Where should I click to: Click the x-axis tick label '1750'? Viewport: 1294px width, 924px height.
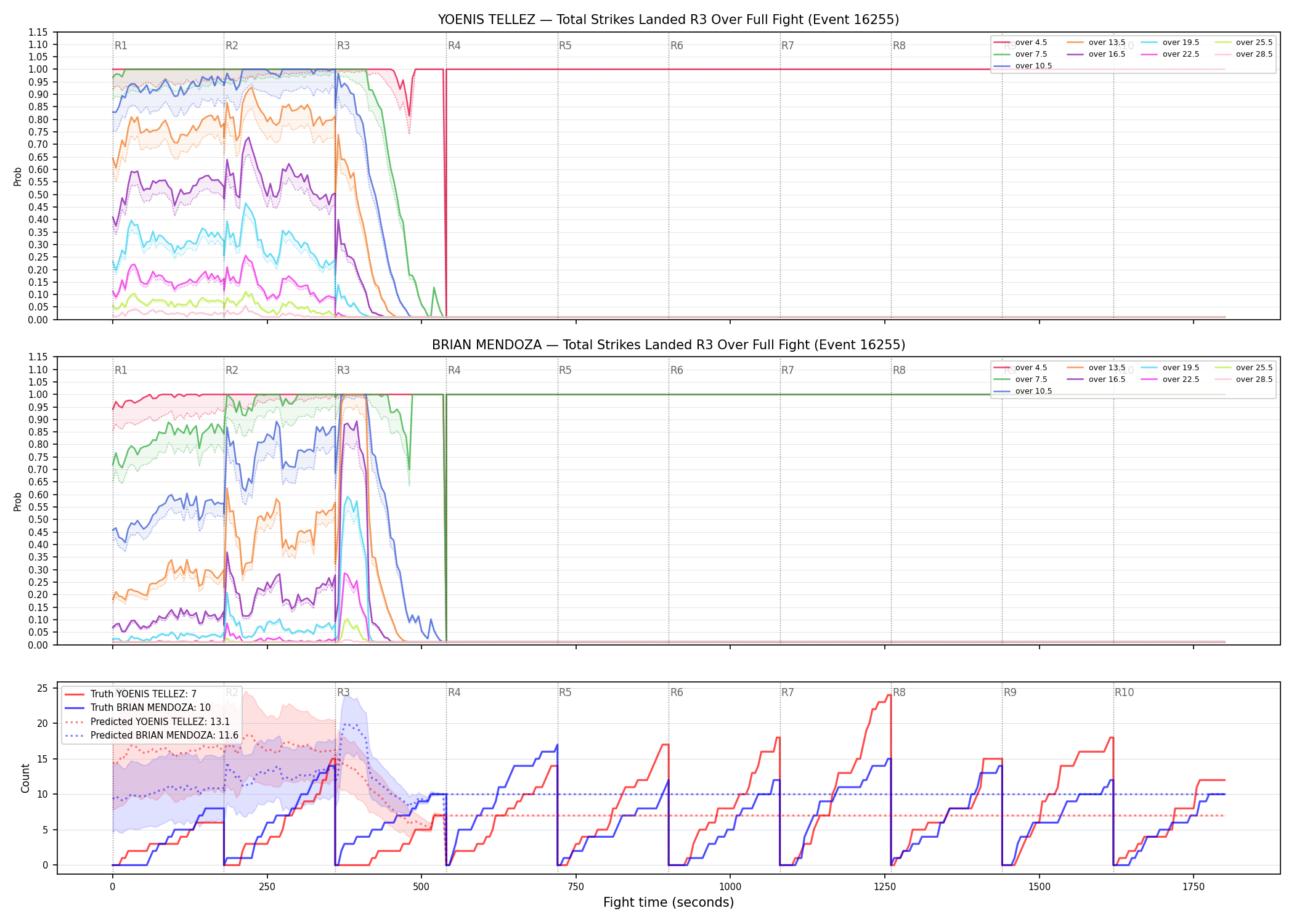tap(1194, 887)
